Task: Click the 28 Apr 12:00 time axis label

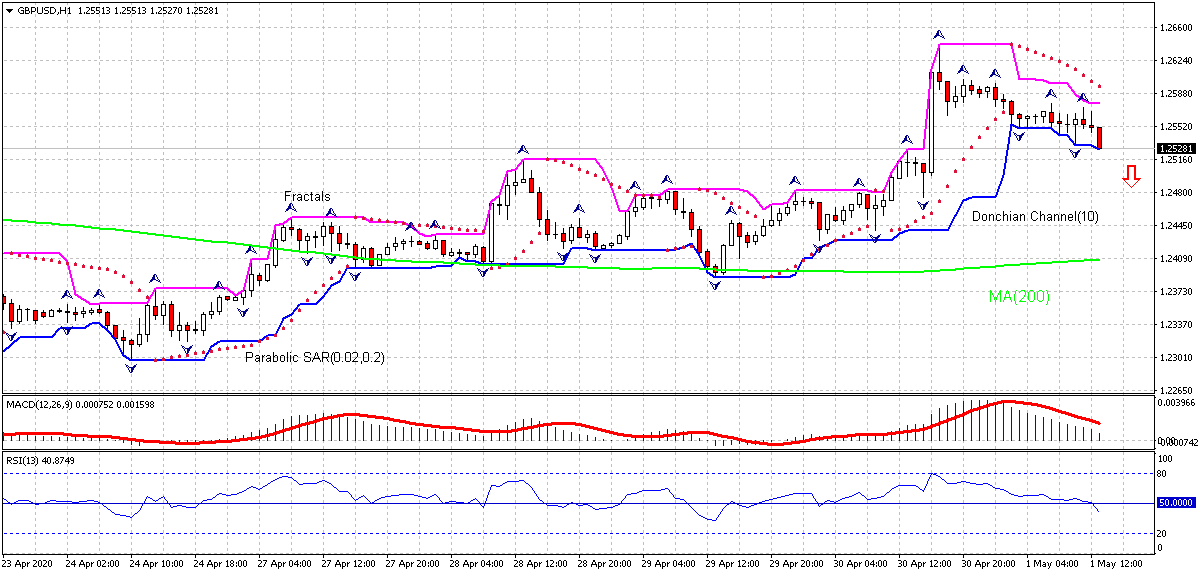Action: [540, 565]
